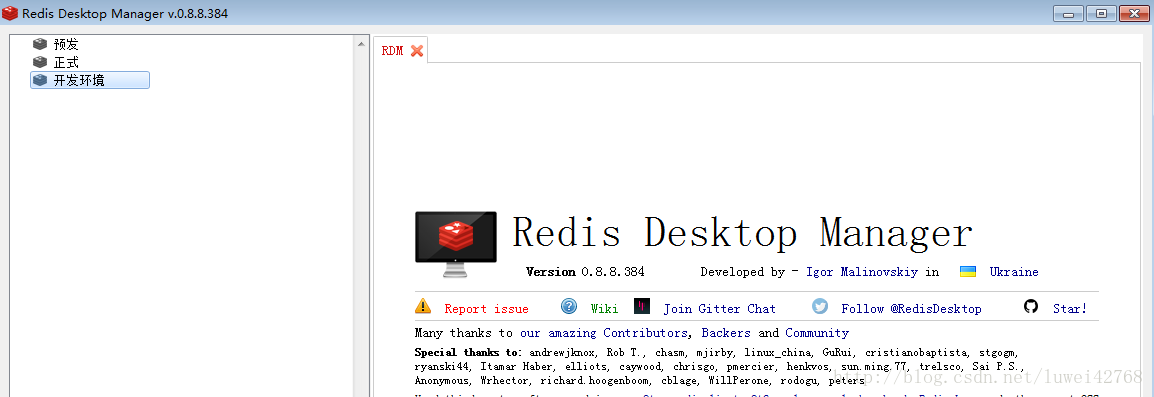The width and height of the screenshot is (1154, 397).
Task: Open the Report issue link
Action: pos(486,309)
